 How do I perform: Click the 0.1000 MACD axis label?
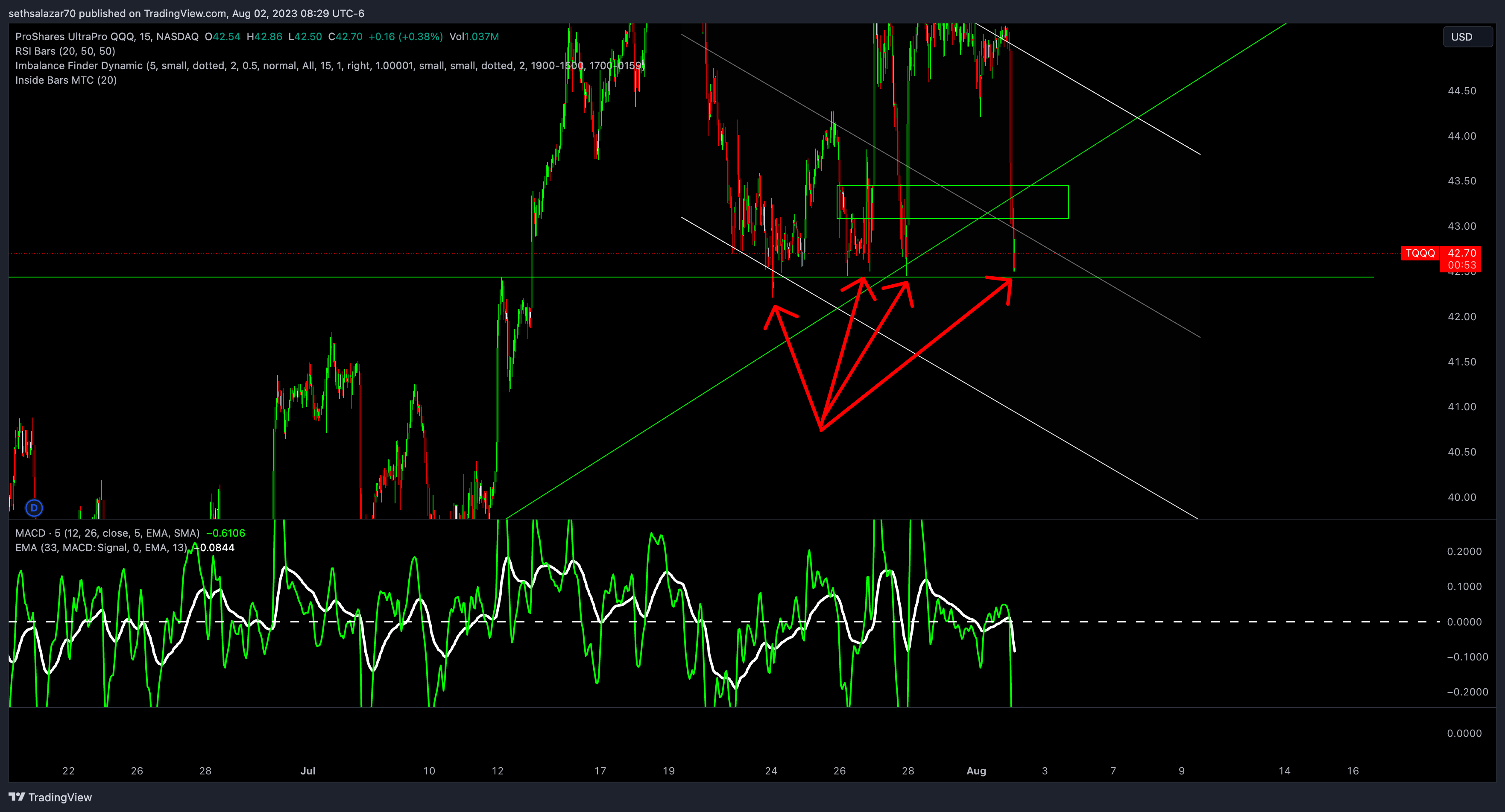[1464, 587]
